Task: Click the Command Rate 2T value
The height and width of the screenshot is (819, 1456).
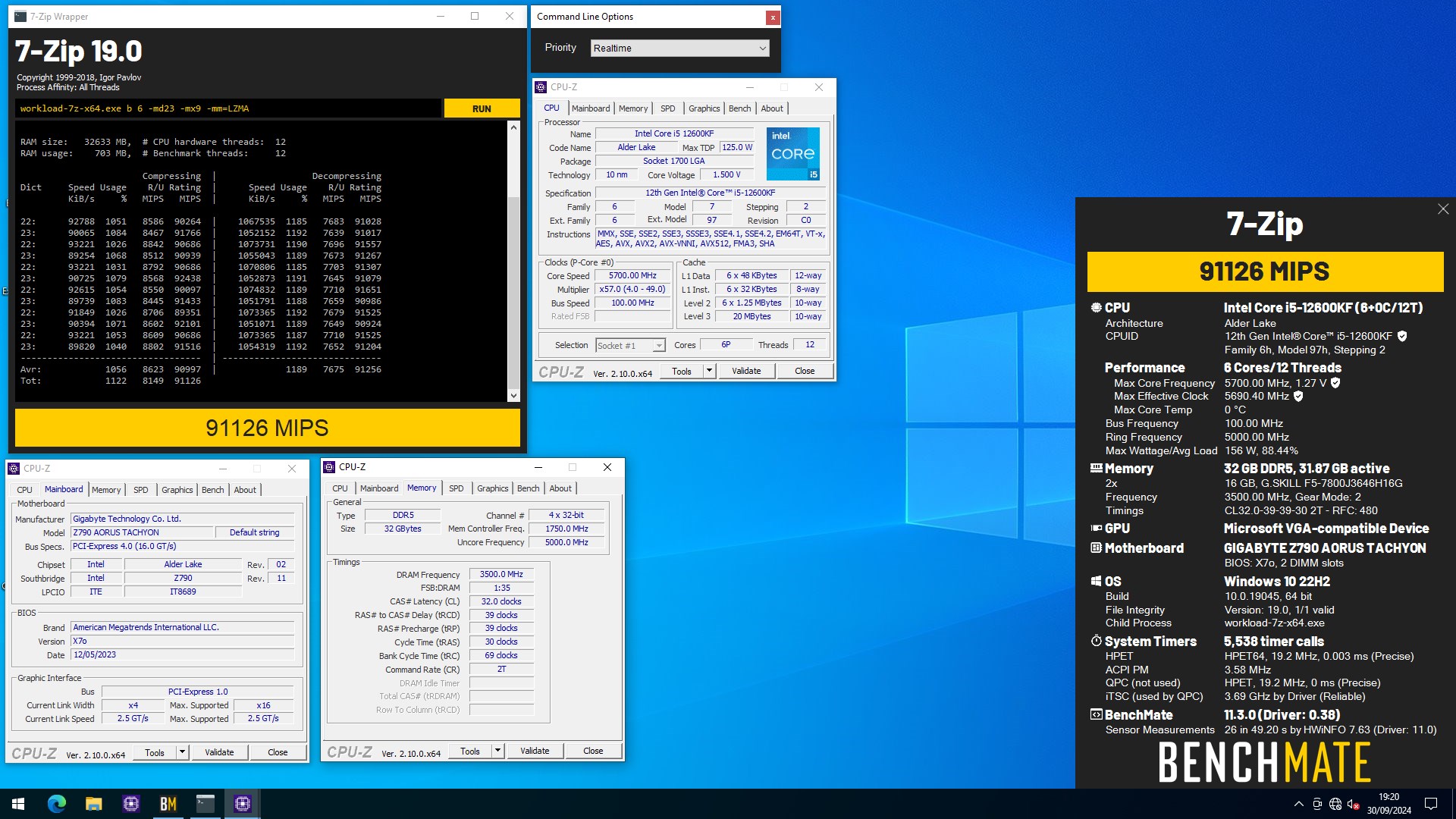Action: pos(501,669)
